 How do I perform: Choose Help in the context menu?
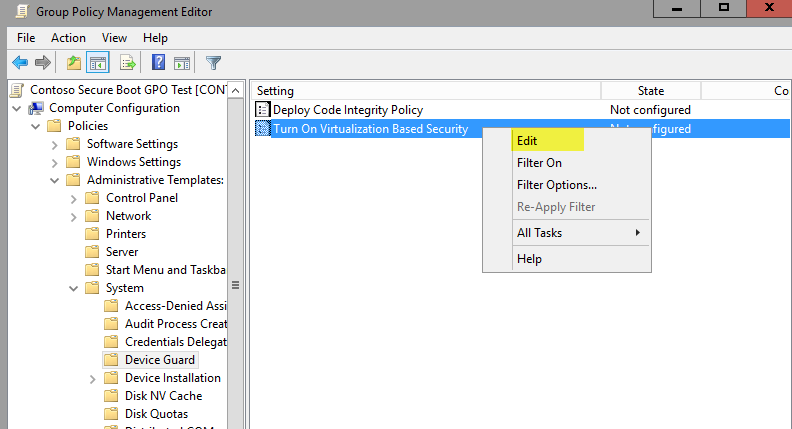[x=567, y=259]
